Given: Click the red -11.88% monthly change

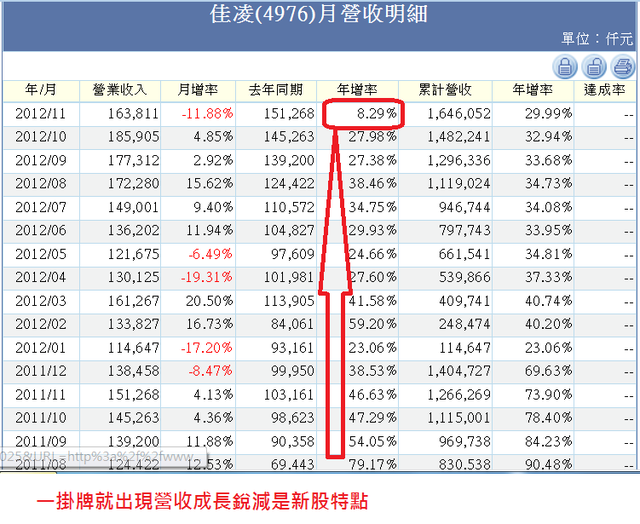Looking at the screenshot, I should pos(207,113).
